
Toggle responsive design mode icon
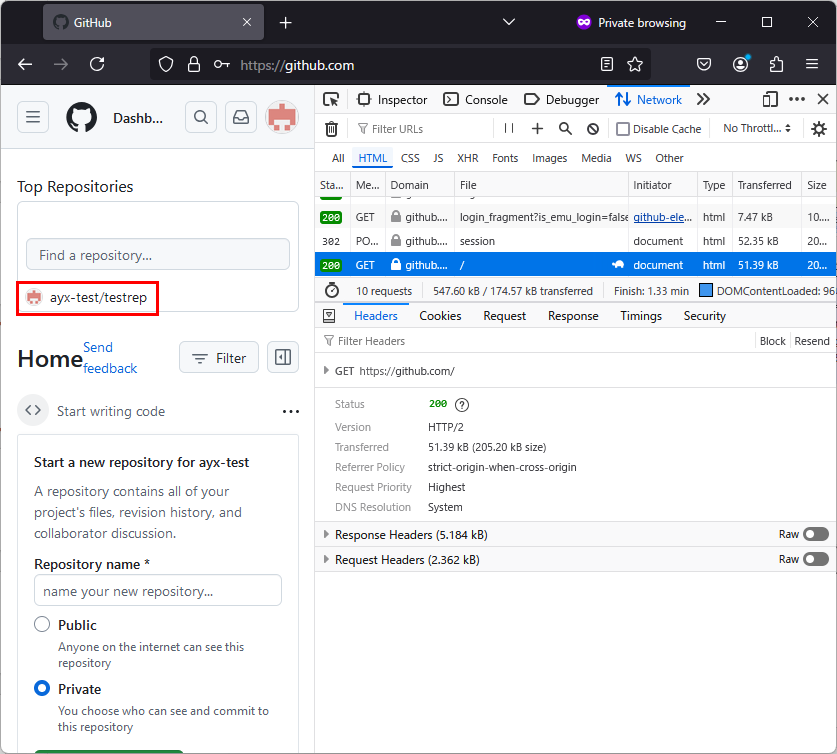coord(770,99)
